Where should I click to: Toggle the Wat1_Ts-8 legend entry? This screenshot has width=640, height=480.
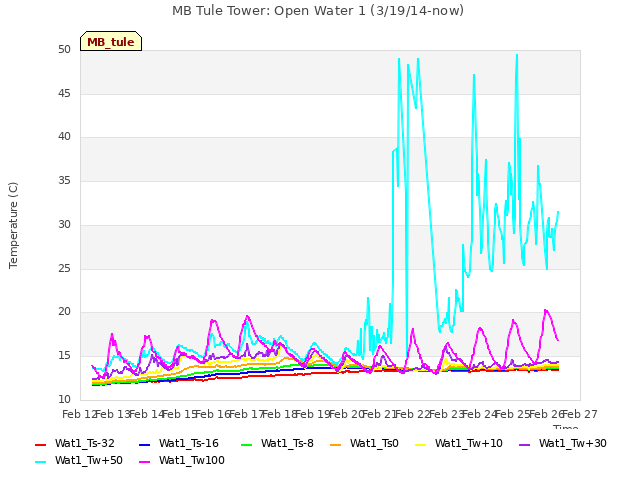[277, 444]
